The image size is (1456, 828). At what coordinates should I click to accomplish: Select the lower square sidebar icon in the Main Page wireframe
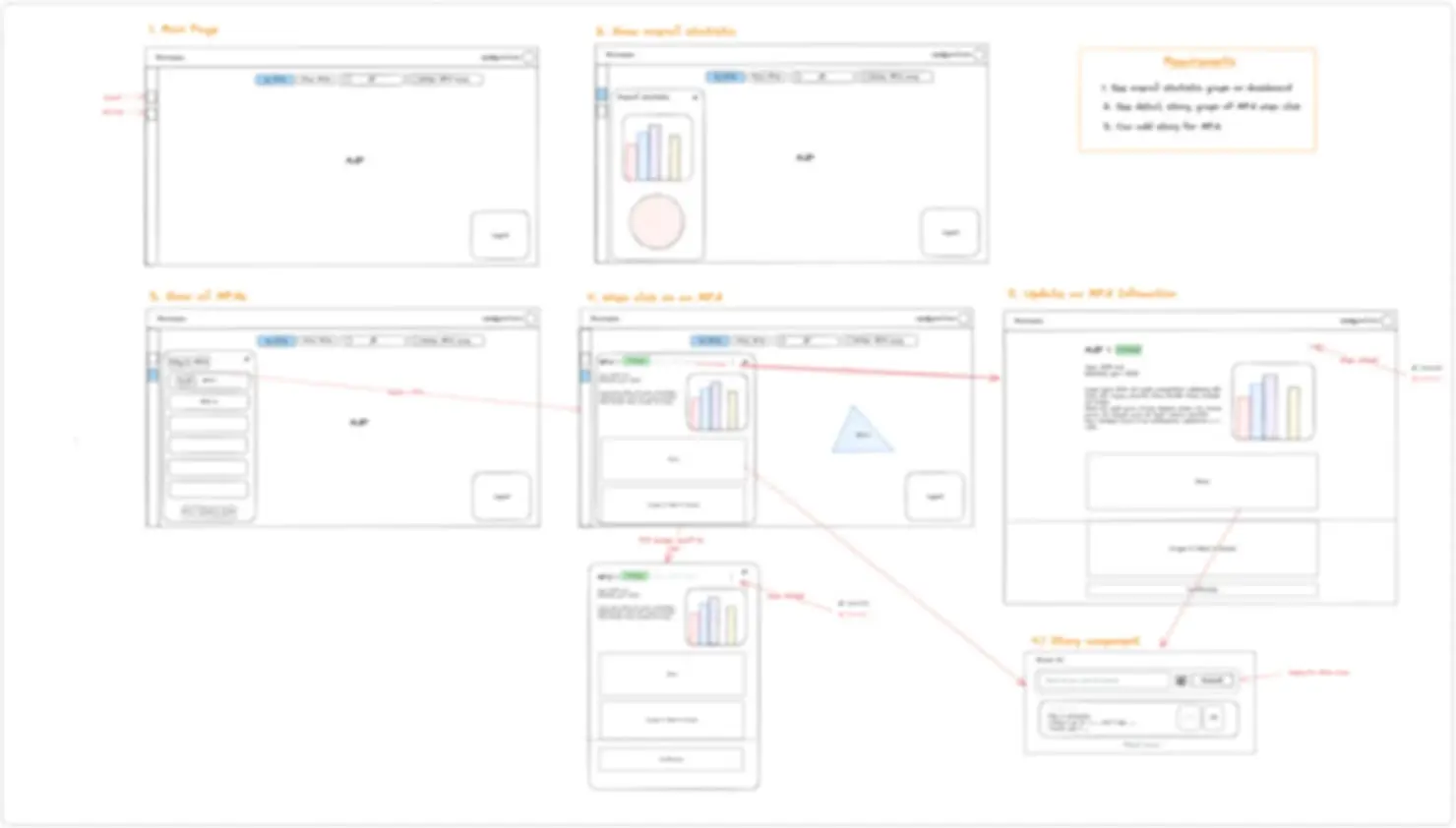[151, 114]
